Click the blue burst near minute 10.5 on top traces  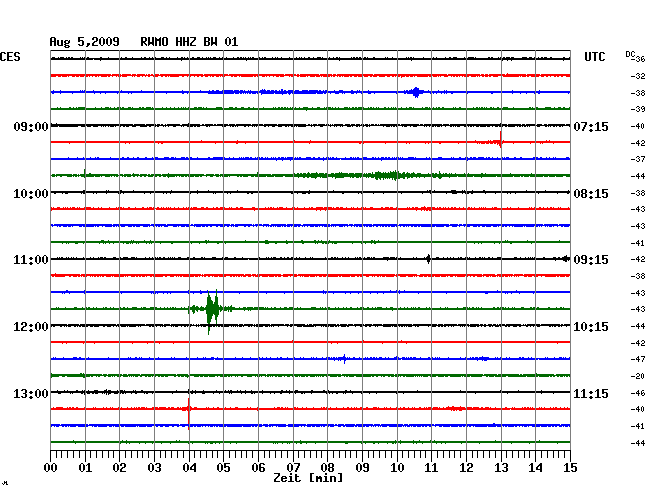click(x=416, y=92)
